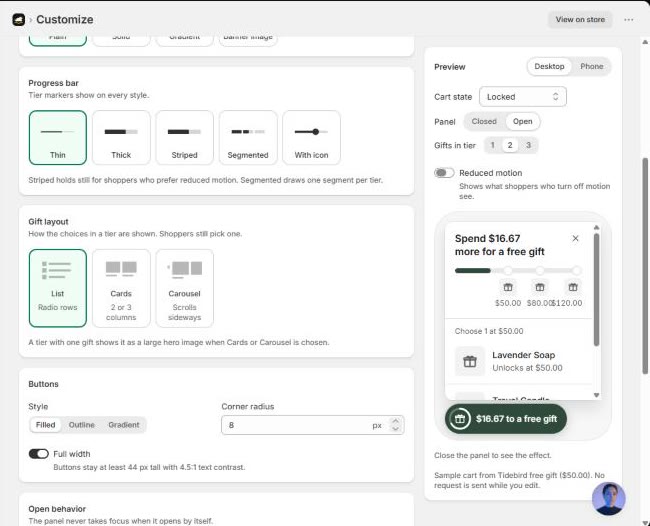Image resolution: width=650 pixels, height=526 pixels.
Task: Click the preview scroll down arrow
Action: [597, 395]
